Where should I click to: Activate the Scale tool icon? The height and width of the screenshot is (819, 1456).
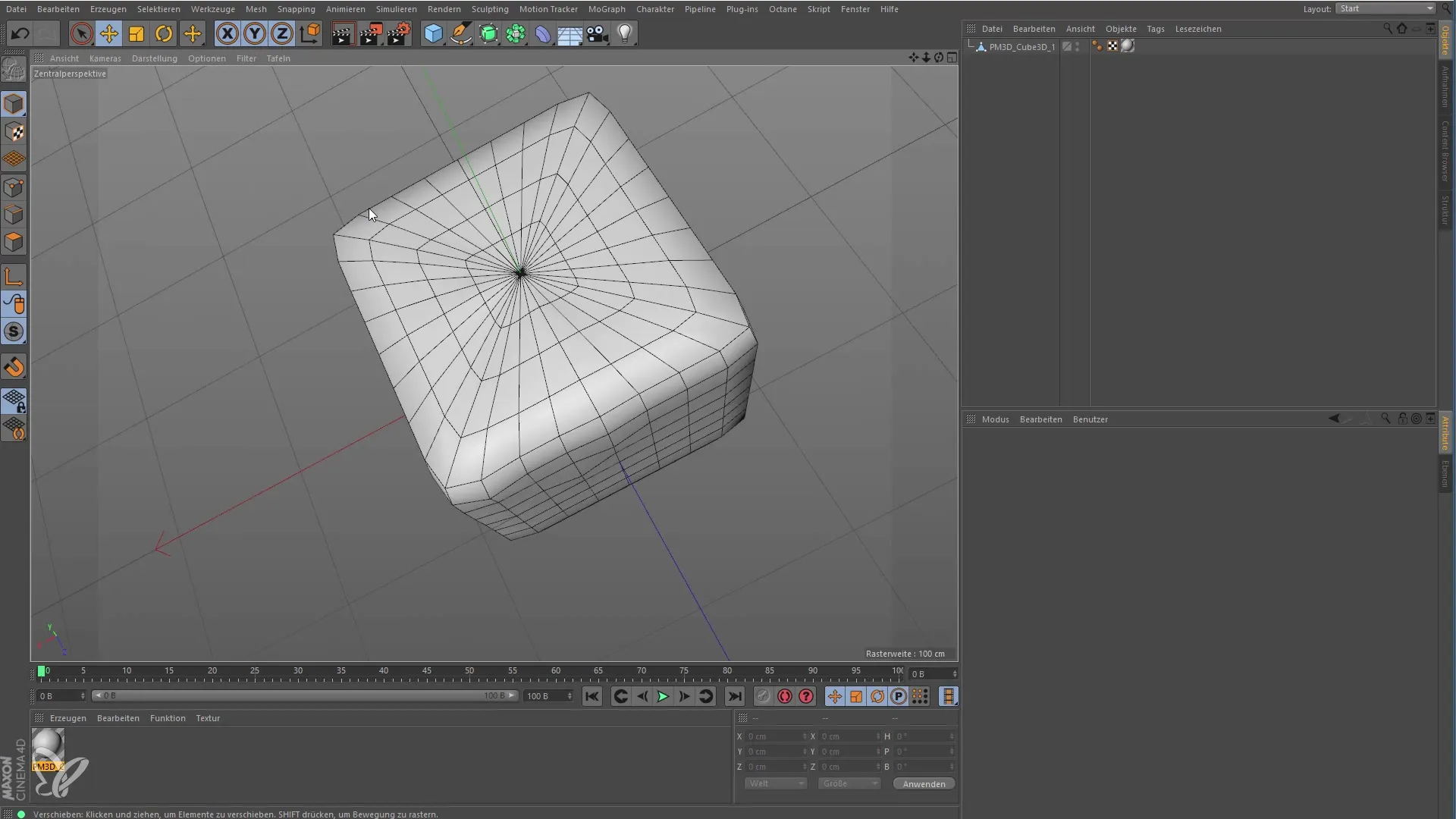136,34
